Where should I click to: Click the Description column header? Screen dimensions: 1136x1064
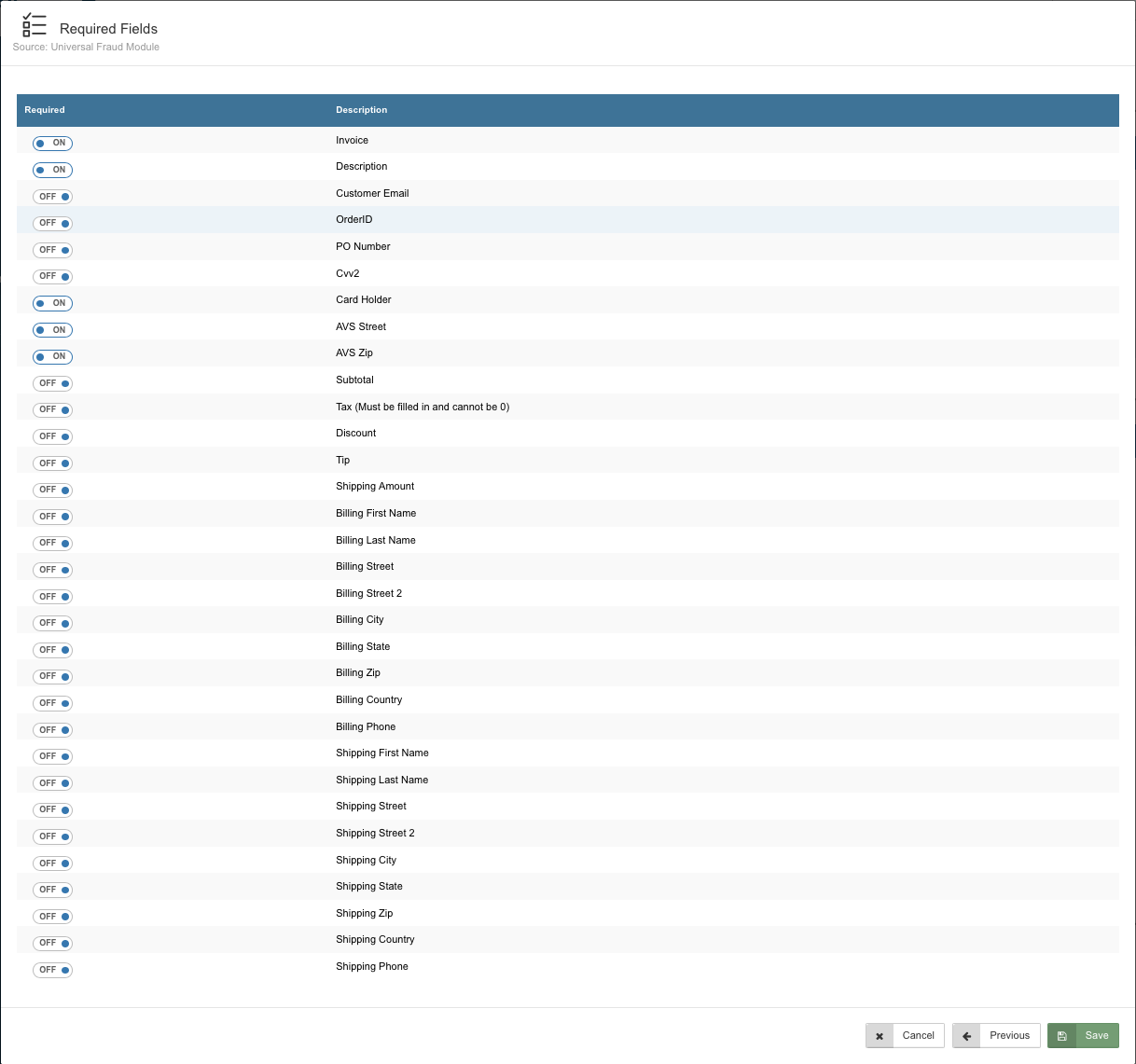click(x=361, y=110)
